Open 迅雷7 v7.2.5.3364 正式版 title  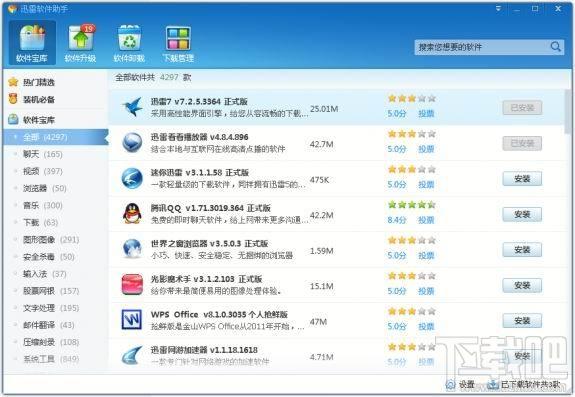[199, 102]
